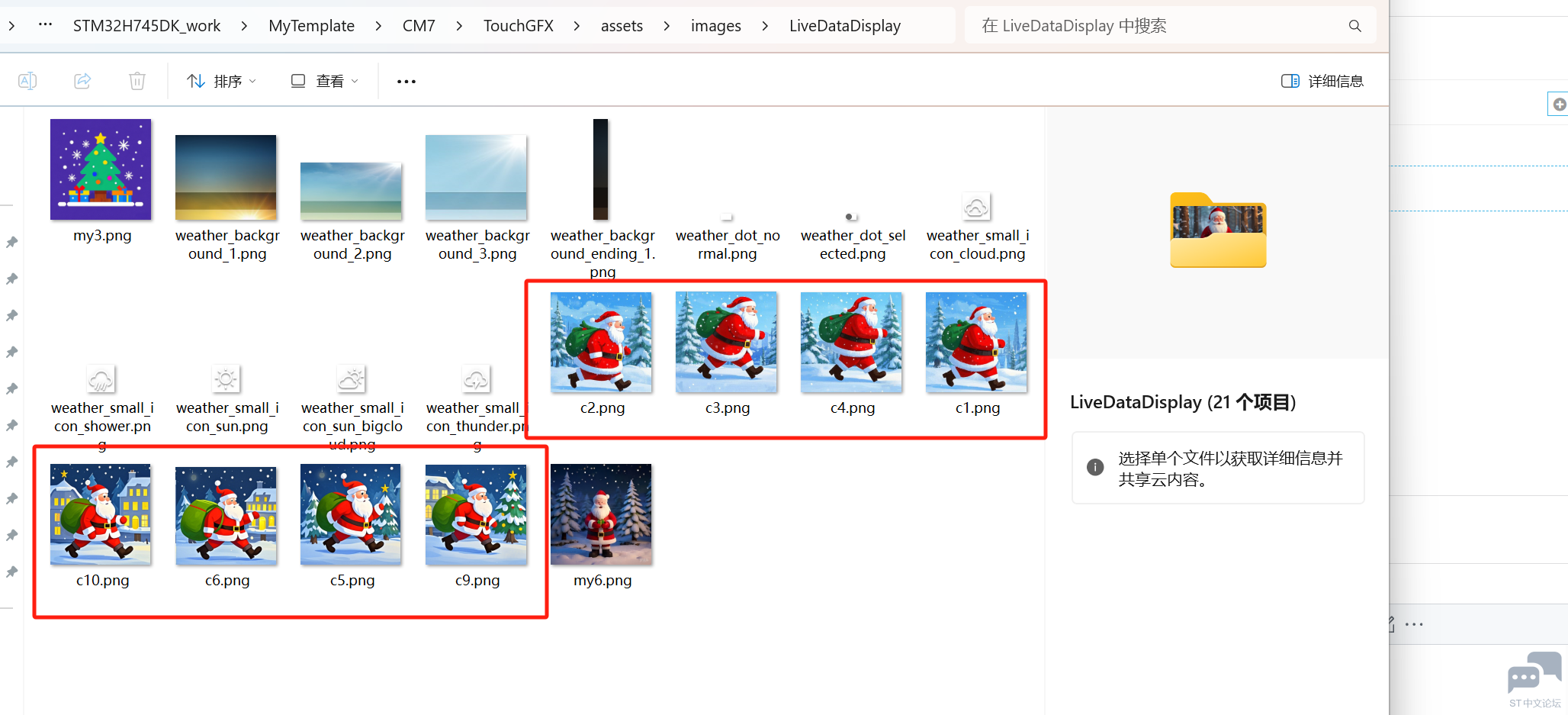This screenshot has width=1568, height=715.
Task: Select the c1.png Santa thumbnail
Action: point(976,342)
